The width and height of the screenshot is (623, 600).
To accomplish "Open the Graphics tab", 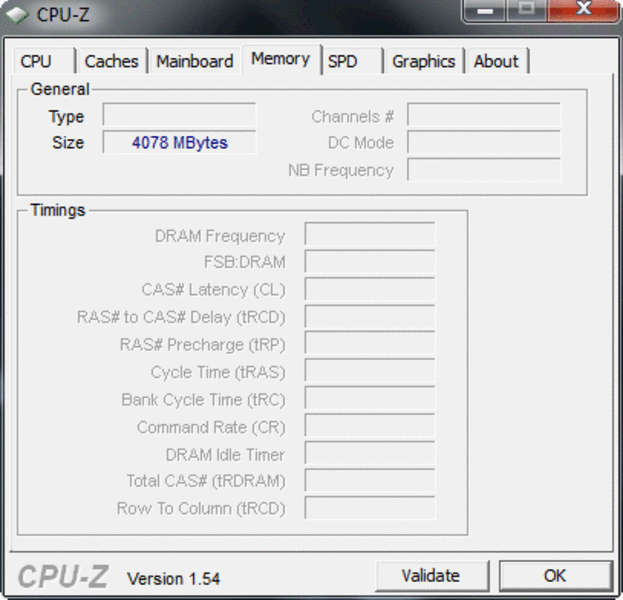I will coord(424,61).
